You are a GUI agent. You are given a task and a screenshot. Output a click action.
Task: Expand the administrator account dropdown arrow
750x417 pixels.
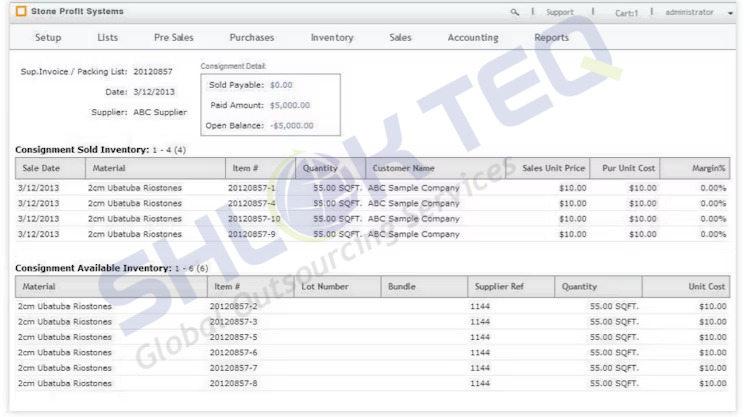click(x=730, y=13)
